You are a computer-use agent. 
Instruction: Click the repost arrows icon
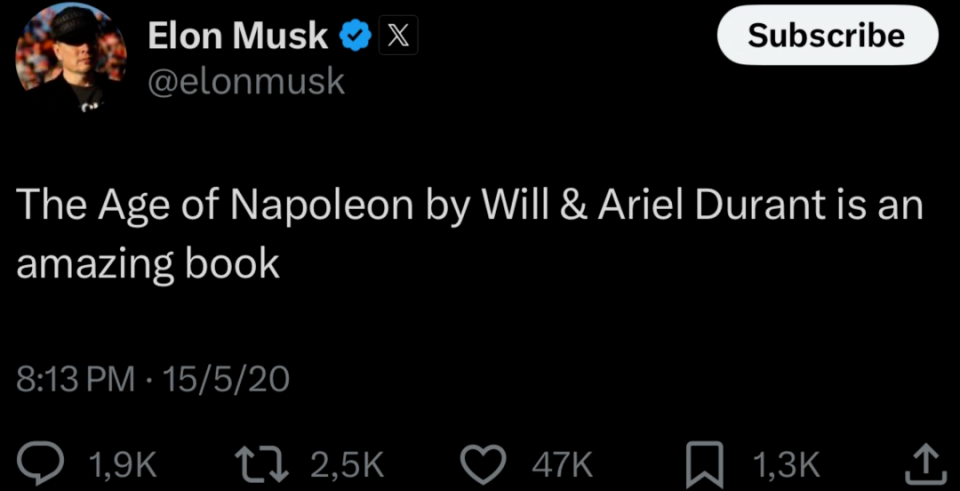(x=263, y=465)
